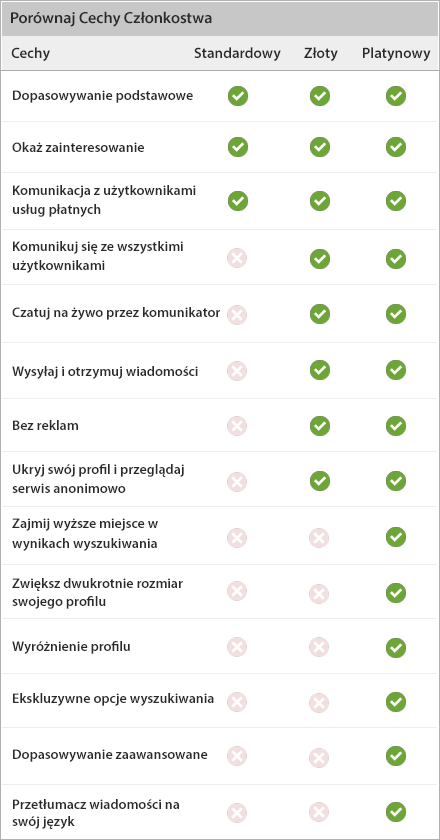Select the Złoty column header
Viewport: 440px width, 840px height.
[x=320, y=53]
